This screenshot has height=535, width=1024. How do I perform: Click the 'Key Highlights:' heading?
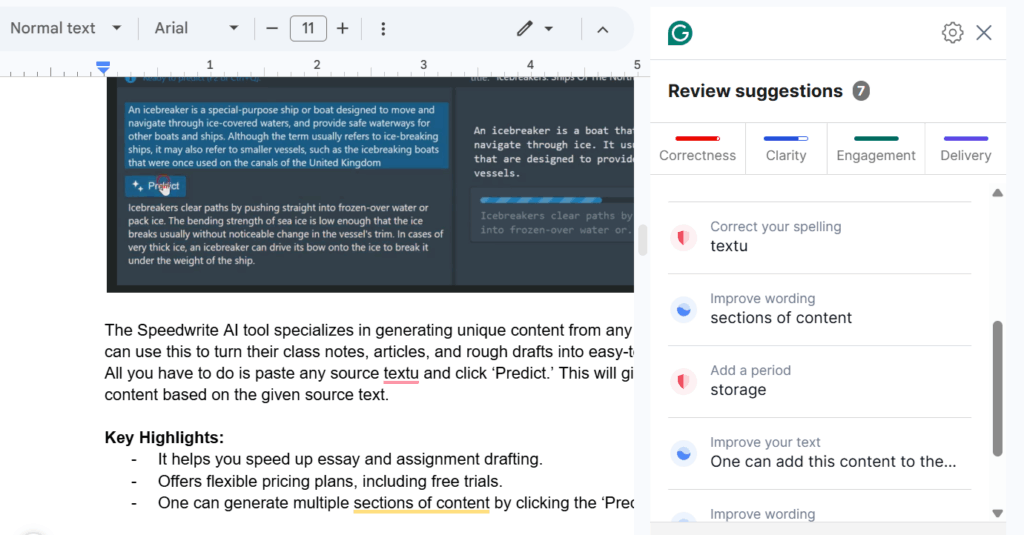164,437
